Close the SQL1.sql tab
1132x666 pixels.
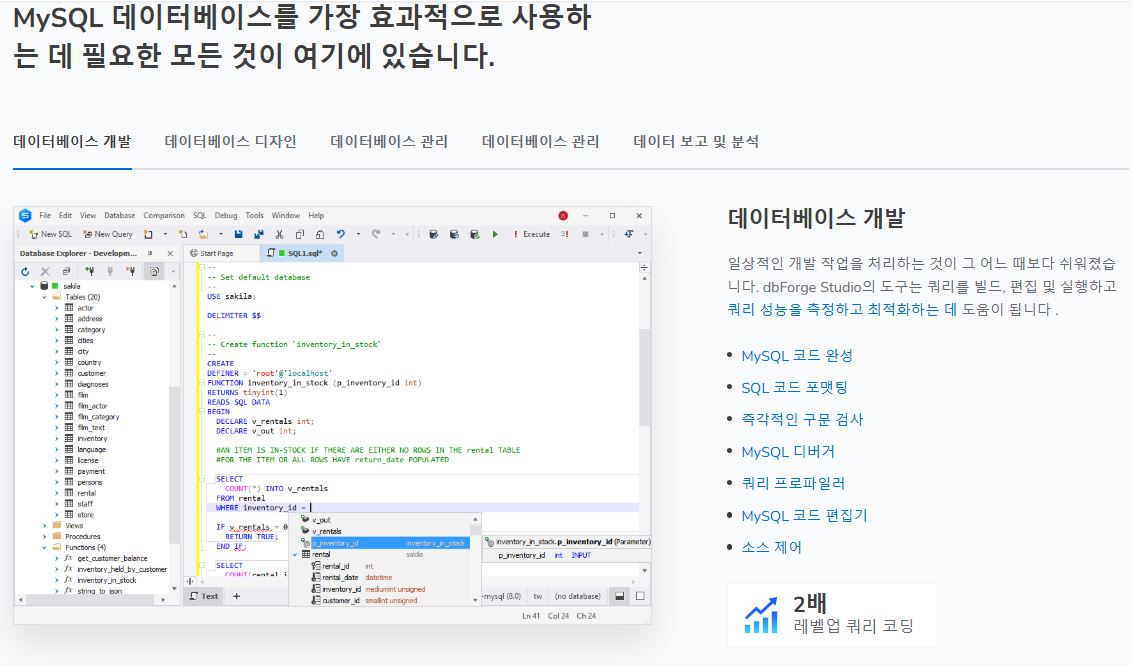coord(334,253)
